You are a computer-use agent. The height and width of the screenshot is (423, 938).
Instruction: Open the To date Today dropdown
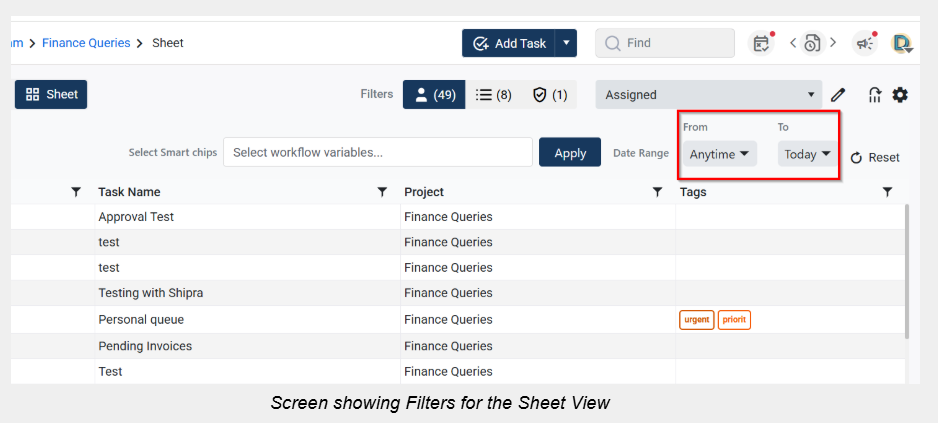point(807,154)
